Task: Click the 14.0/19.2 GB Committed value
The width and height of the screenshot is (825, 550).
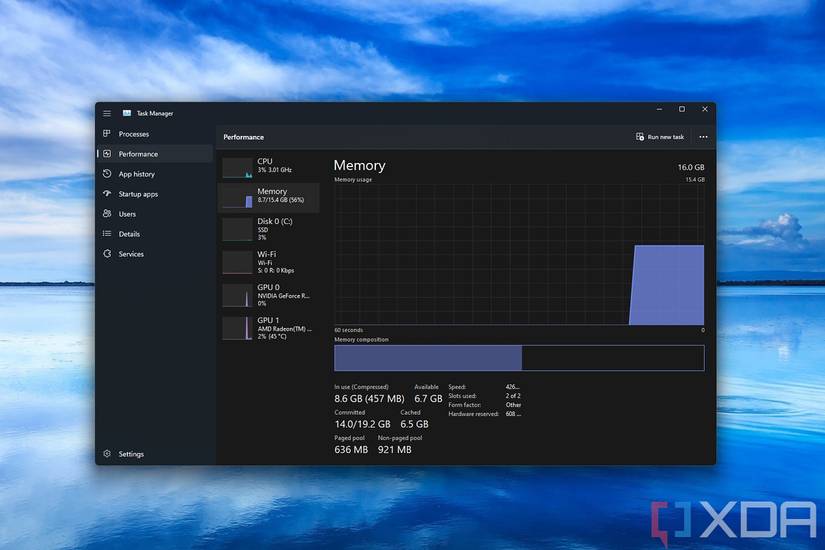Action: click(363, 424)
